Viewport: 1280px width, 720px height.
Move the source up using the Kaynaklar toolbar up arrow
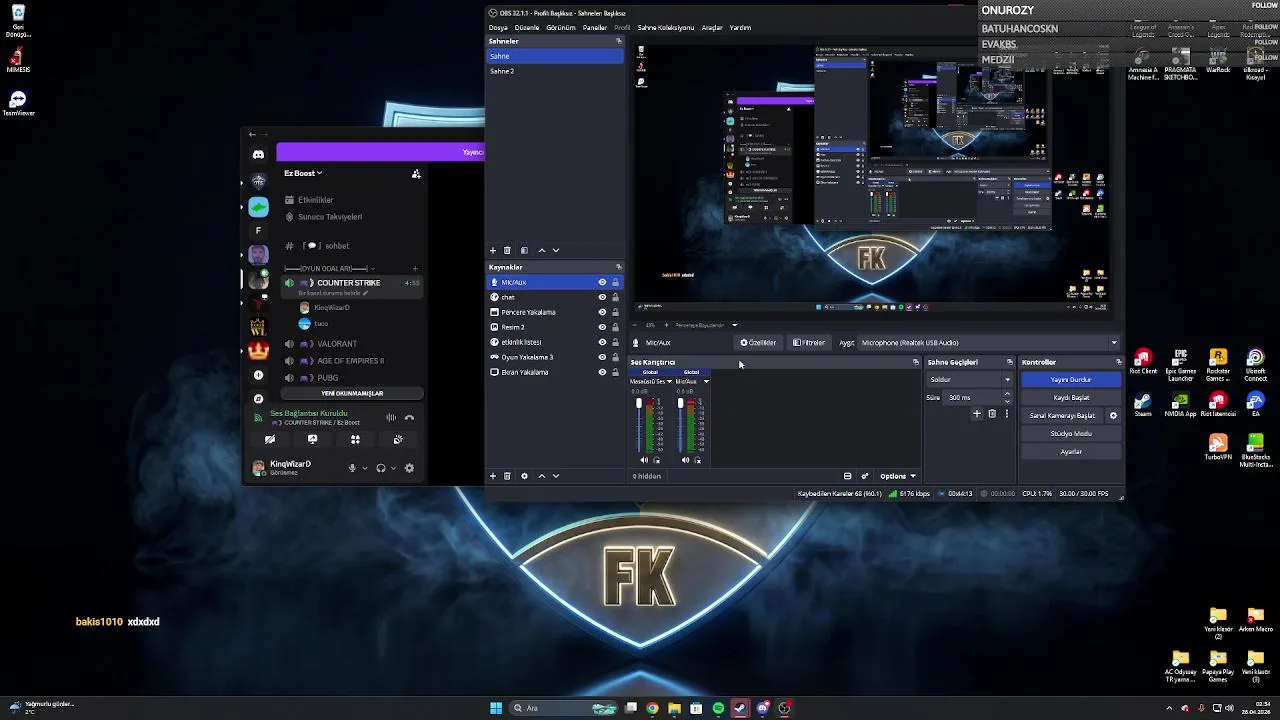coord(542,476)
